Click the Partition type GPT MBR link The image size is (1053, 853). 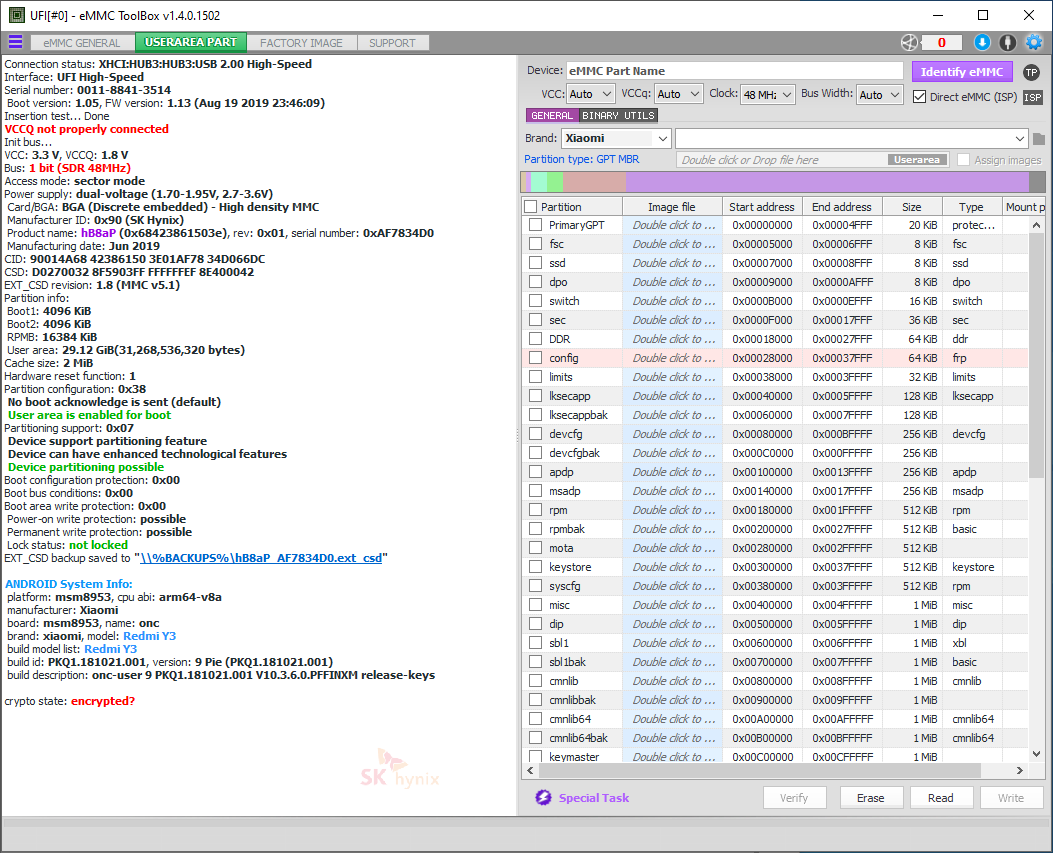click(582, 159)
